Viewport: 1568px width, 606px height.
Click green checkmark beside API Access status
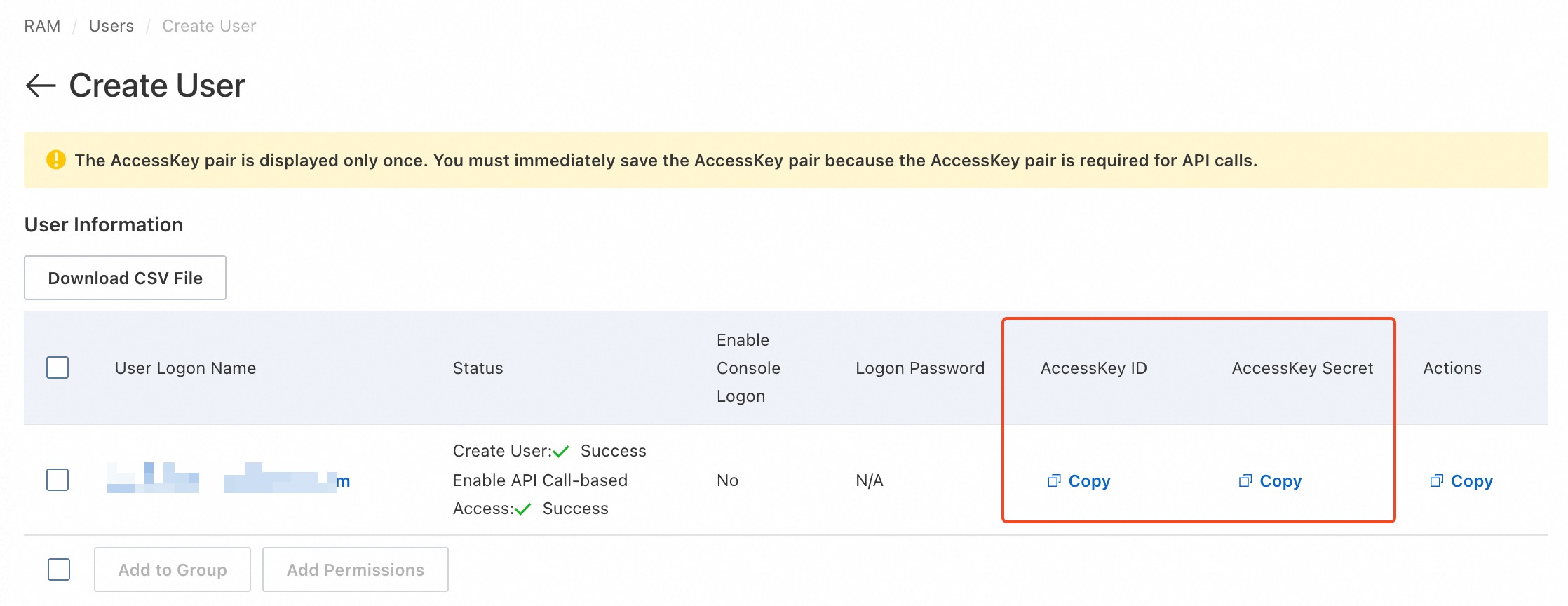pyautogui.click(x=523, y=509)
